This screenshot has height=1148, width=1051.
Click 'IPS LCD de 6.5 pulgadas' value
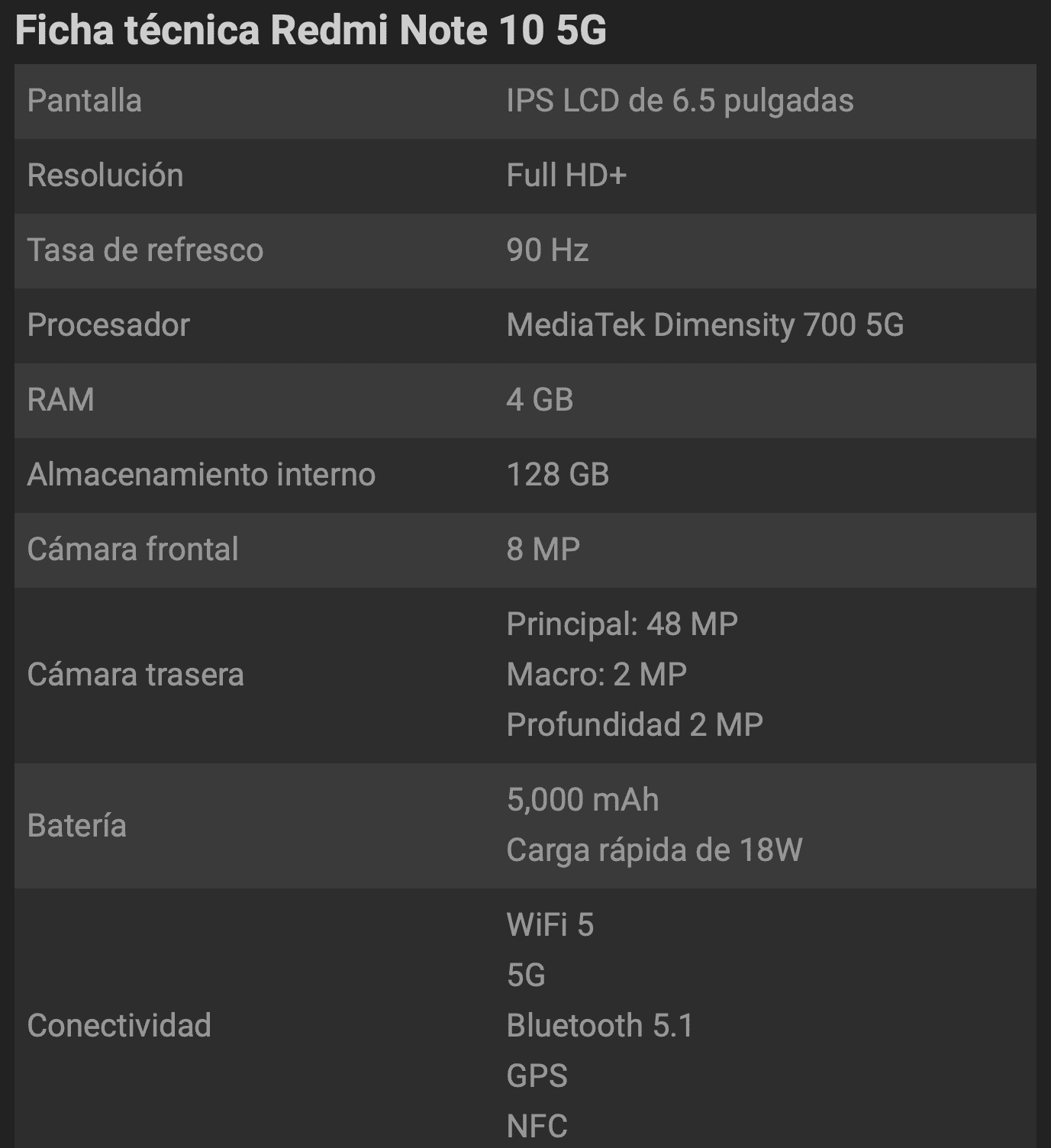tap(679, 101)
